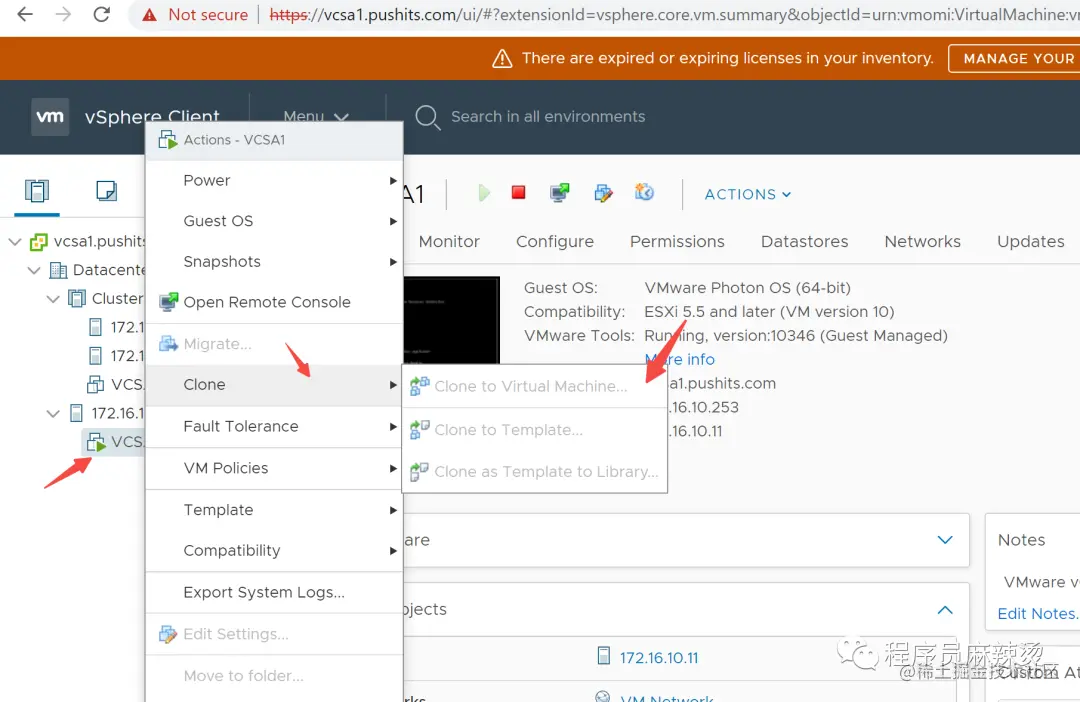Click the Edit Notes link
This screenshot has width=1080, height=702.
point(1038,613)
